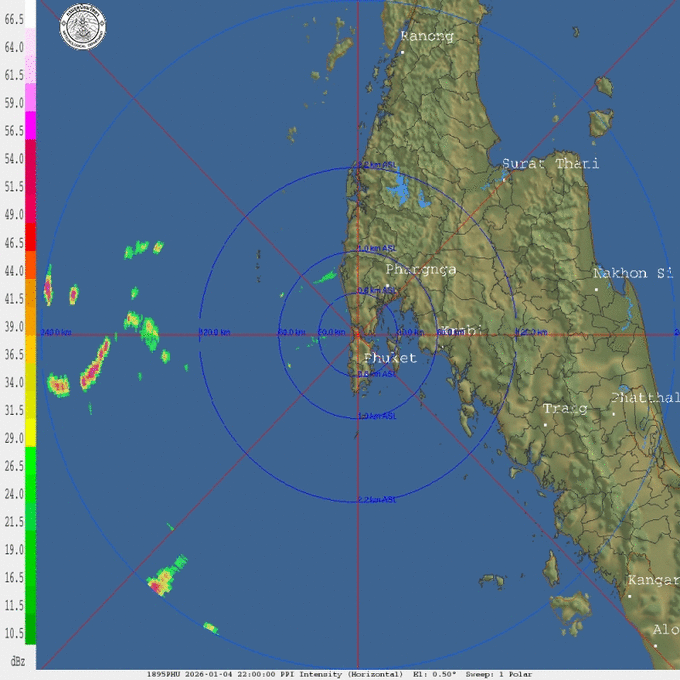Click the Kangar city label
Image resolution: width=680 pixels, height=680 pixels.
[x=654, y=580]
